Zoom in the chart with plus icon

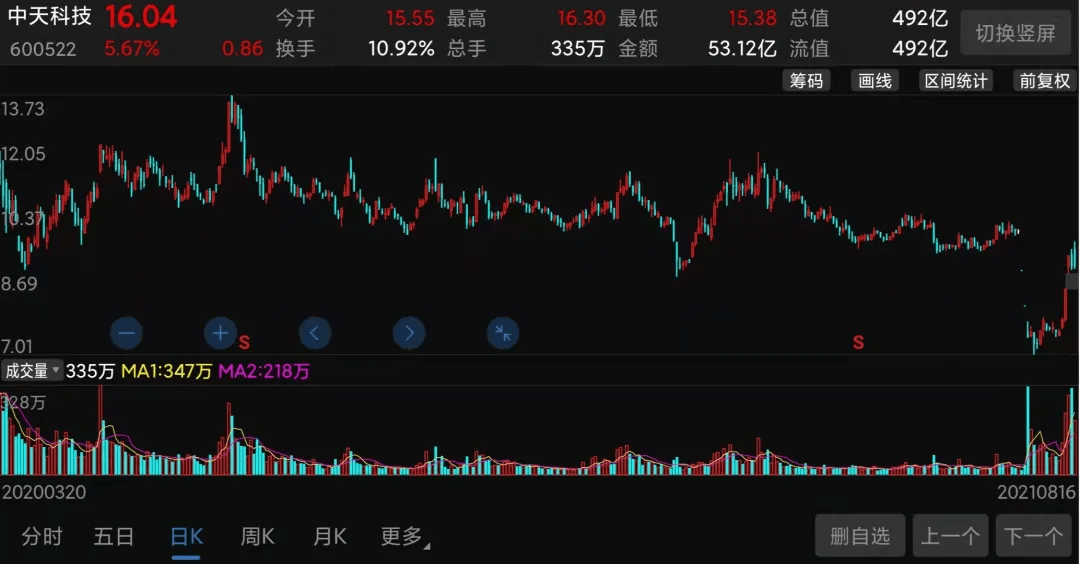(x=220, y=333)
